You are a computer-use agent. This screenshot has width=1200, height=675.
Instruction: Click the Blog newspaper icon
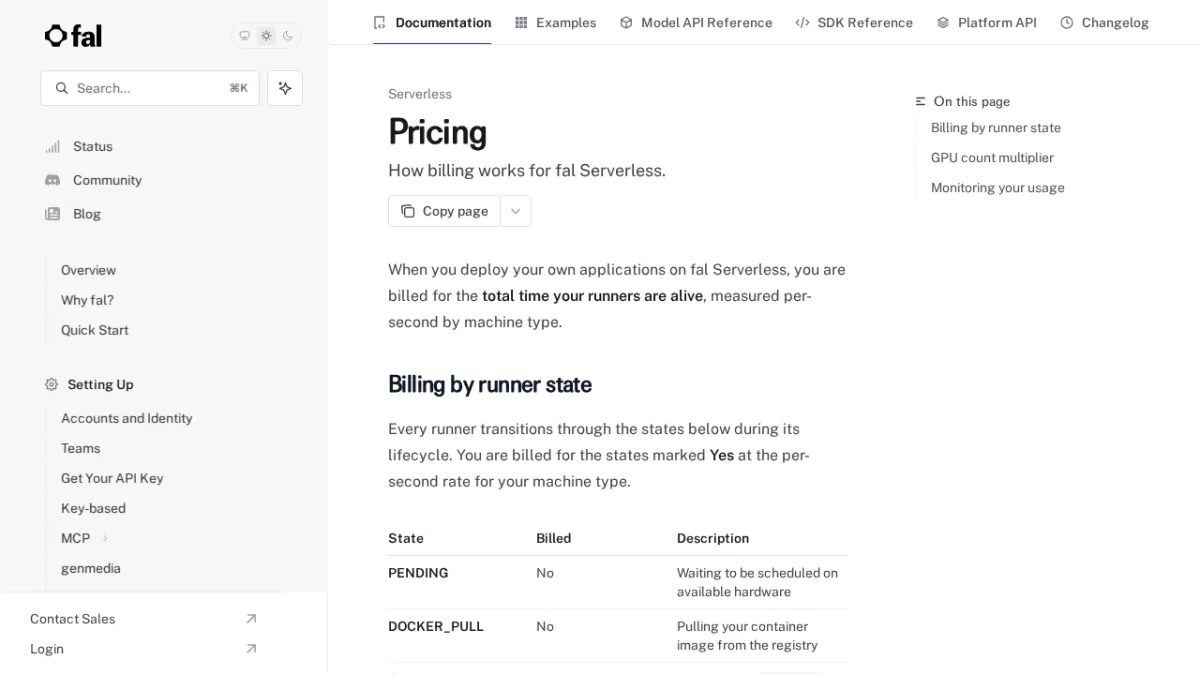coord(52,214)
